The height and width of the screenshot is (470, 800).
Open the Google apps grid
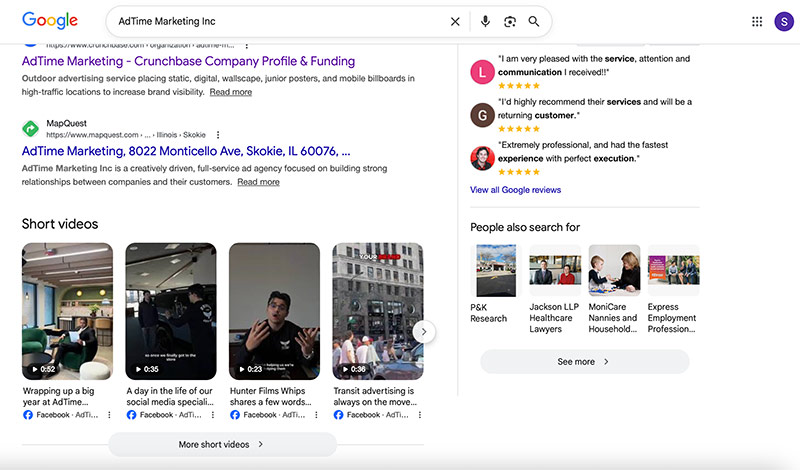(x=757, y=21)
